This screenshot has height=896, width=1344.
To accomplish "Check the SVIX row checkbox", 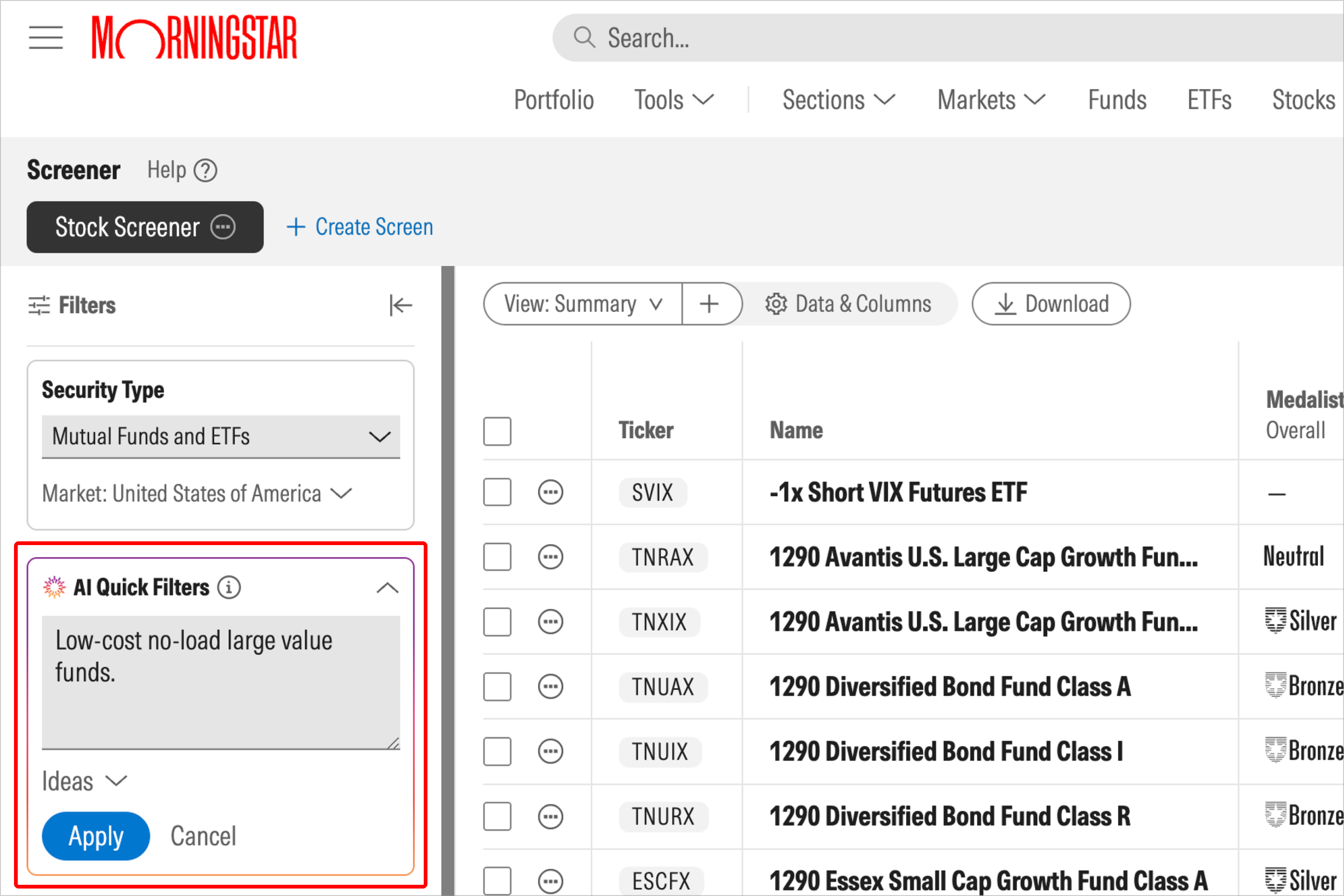I will 497,493.
